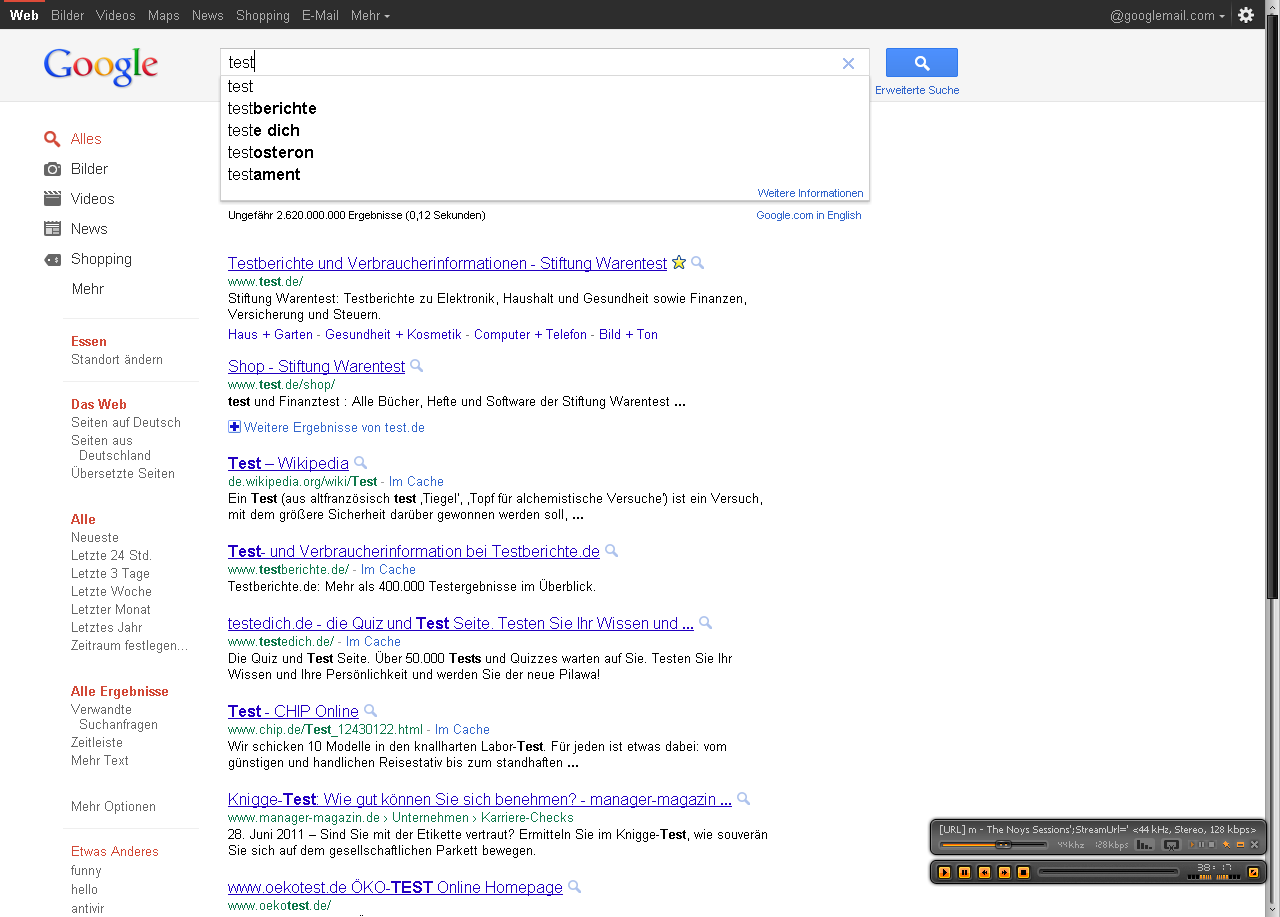The height and width of the screenshot is (917, 1280).
Task: Open Maps in the top bar
Action: (164, 15)
